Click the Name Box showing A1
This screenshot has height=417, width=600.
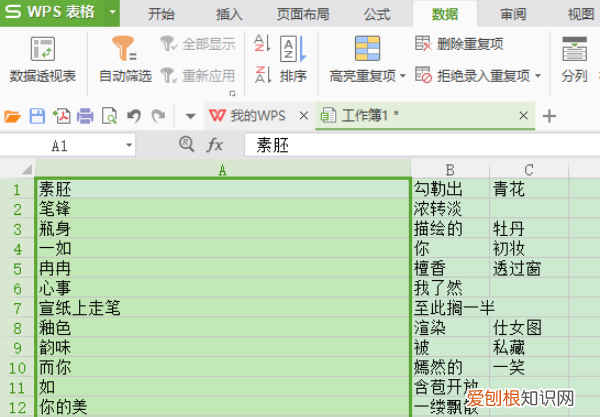click(61, 145)
